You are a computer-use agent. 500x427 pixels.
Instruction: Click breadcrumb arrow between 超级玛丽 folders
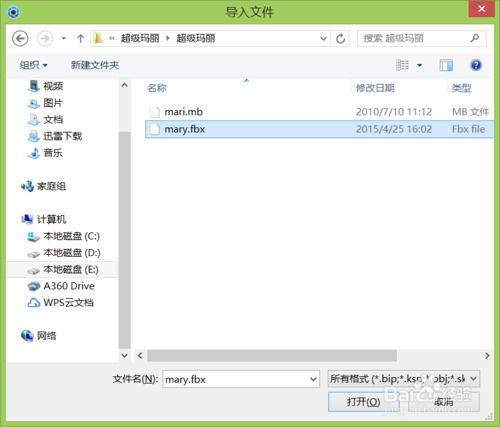click(x=168, y=39)
